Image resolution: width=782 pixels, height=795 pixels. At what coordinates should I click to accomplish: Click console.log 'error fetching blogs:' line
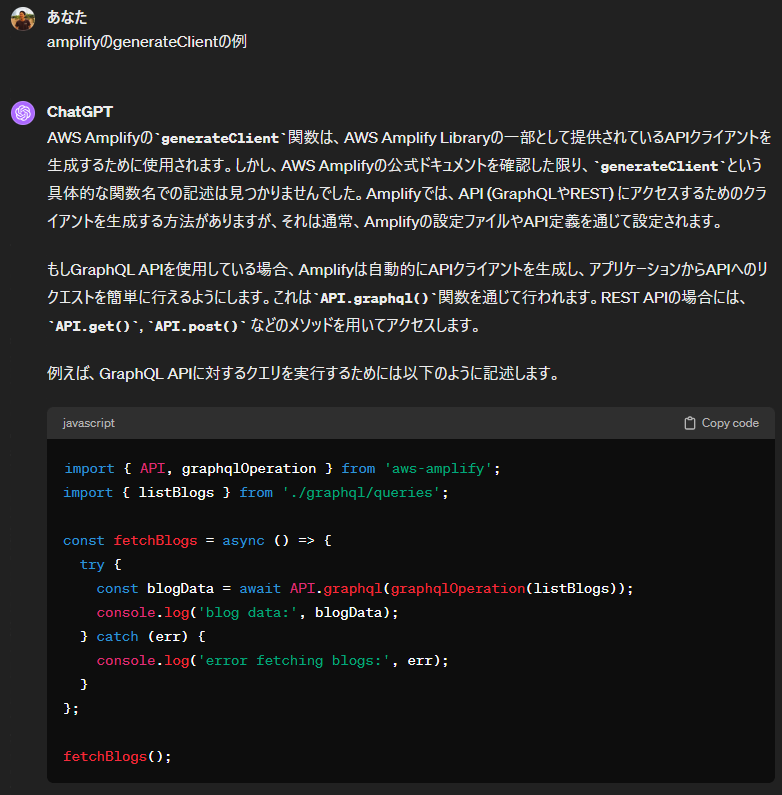point(272,660)
